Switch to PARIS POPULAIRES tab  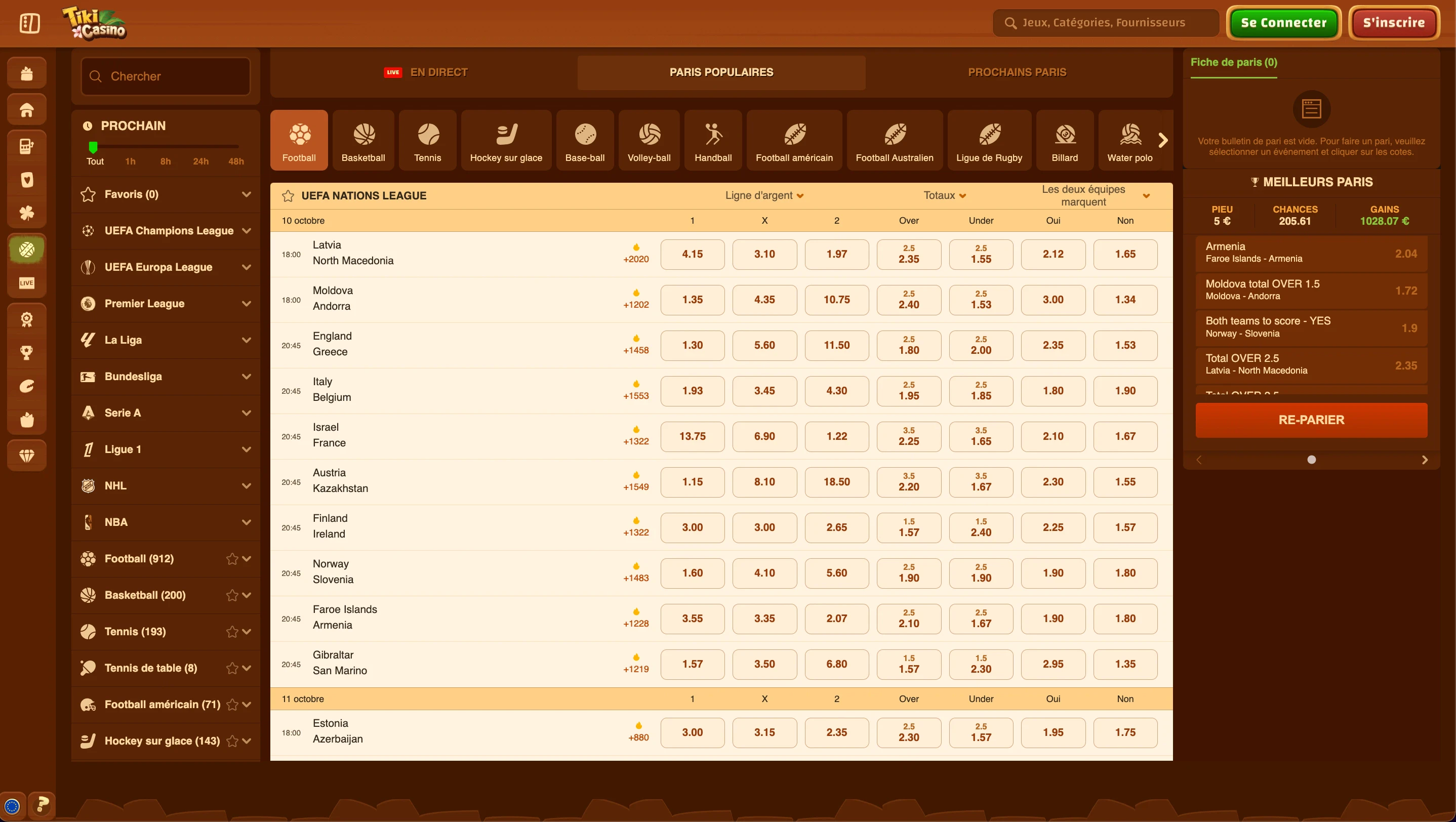(x=721, y=72)
